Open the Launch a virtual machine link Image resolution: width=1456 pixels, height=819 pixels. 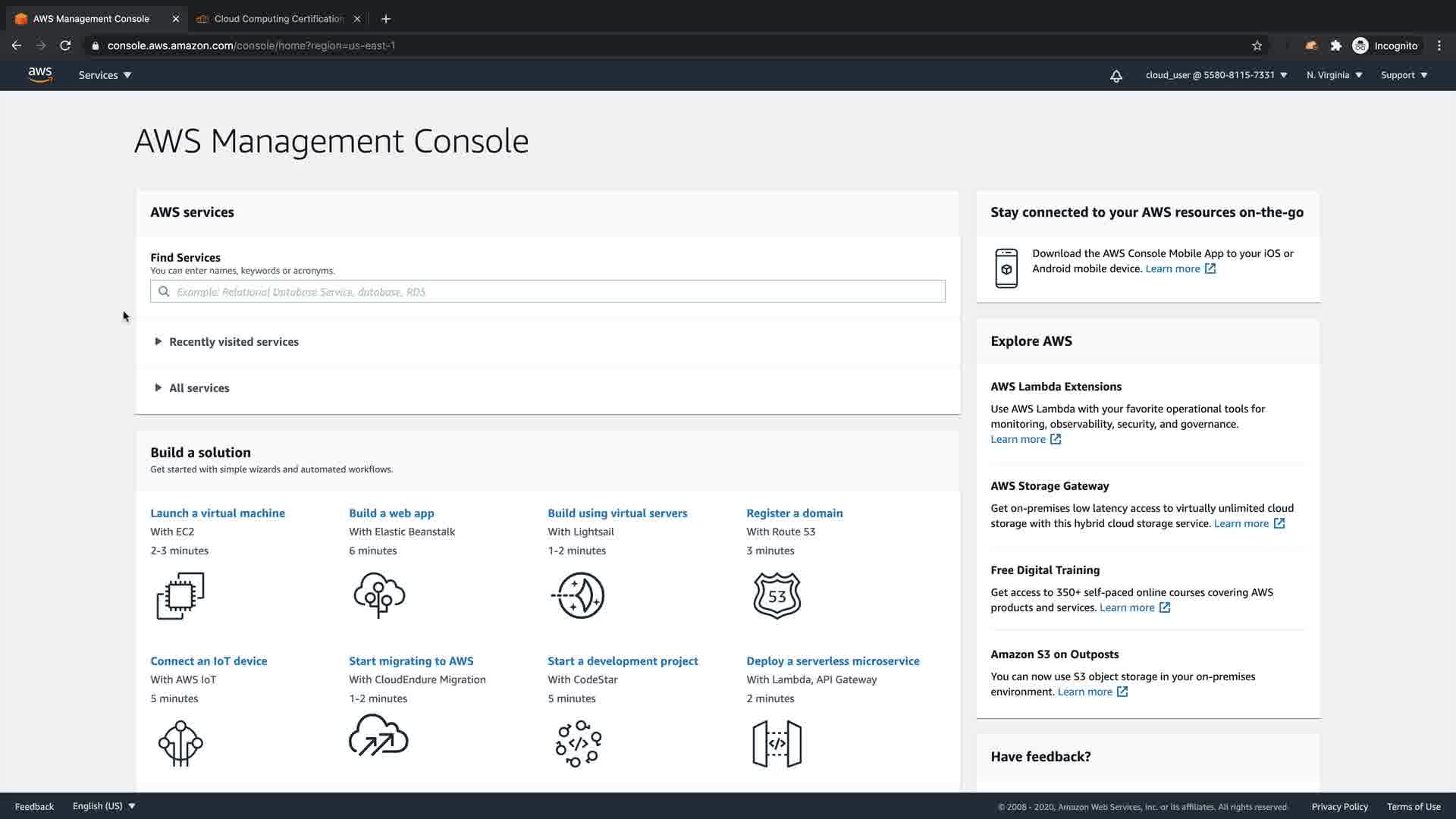click(218, 513)
